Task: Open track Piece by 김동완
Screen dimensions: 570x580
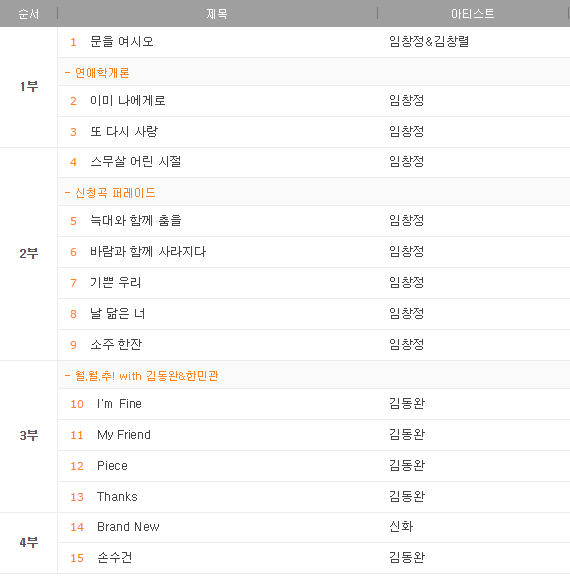Action: pos(112,466)
